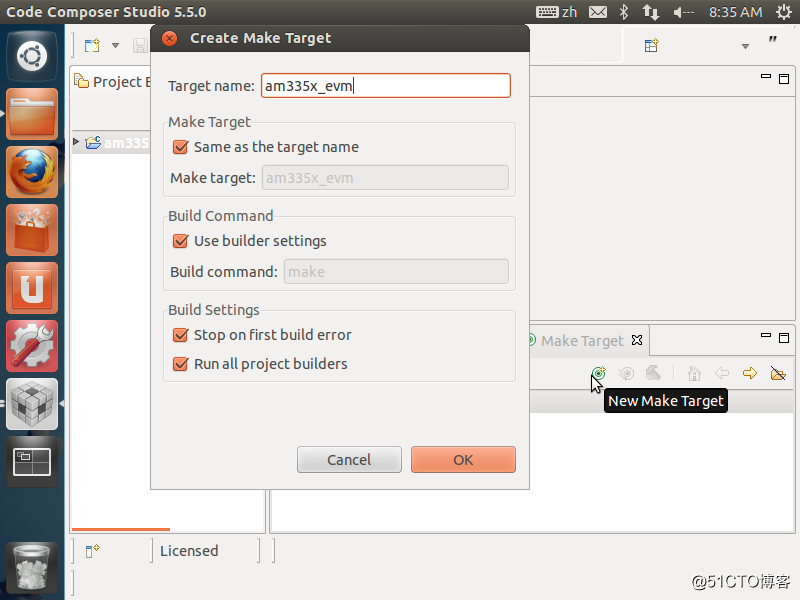Expand the am335 project tree node
This screenshot has height=600, width=800.
point(76,141)
